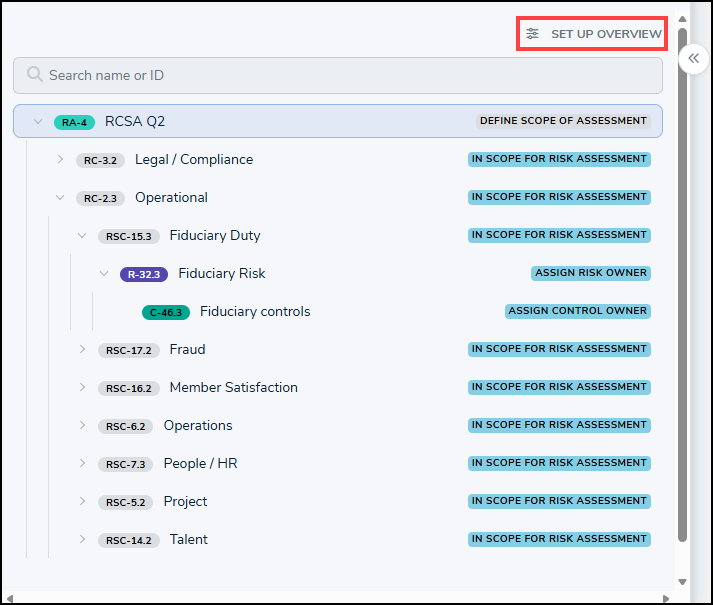The width and height of the screenshot is (713, 605).
Task: Click the purple R-32.3 risk badge
Action: tap(144, 274)
